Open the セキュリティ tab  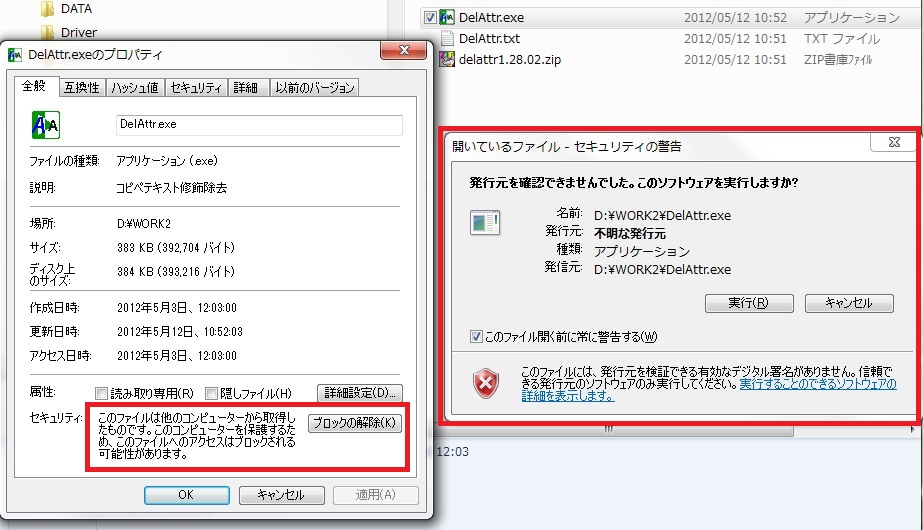(196, 88)
